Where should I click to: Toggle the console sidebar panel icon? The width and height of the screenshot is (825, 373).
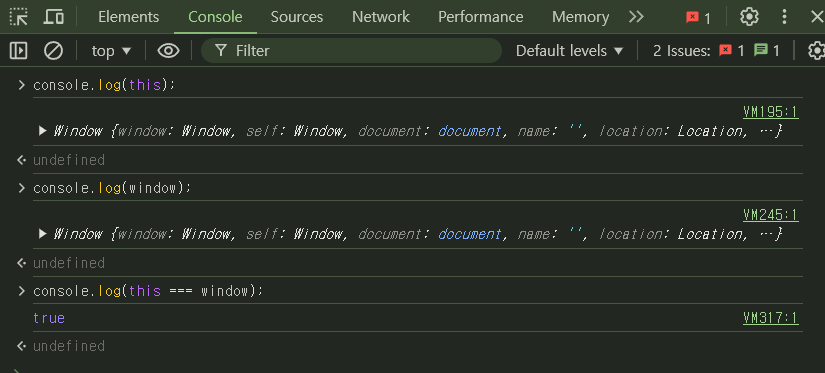coord(18,51)
